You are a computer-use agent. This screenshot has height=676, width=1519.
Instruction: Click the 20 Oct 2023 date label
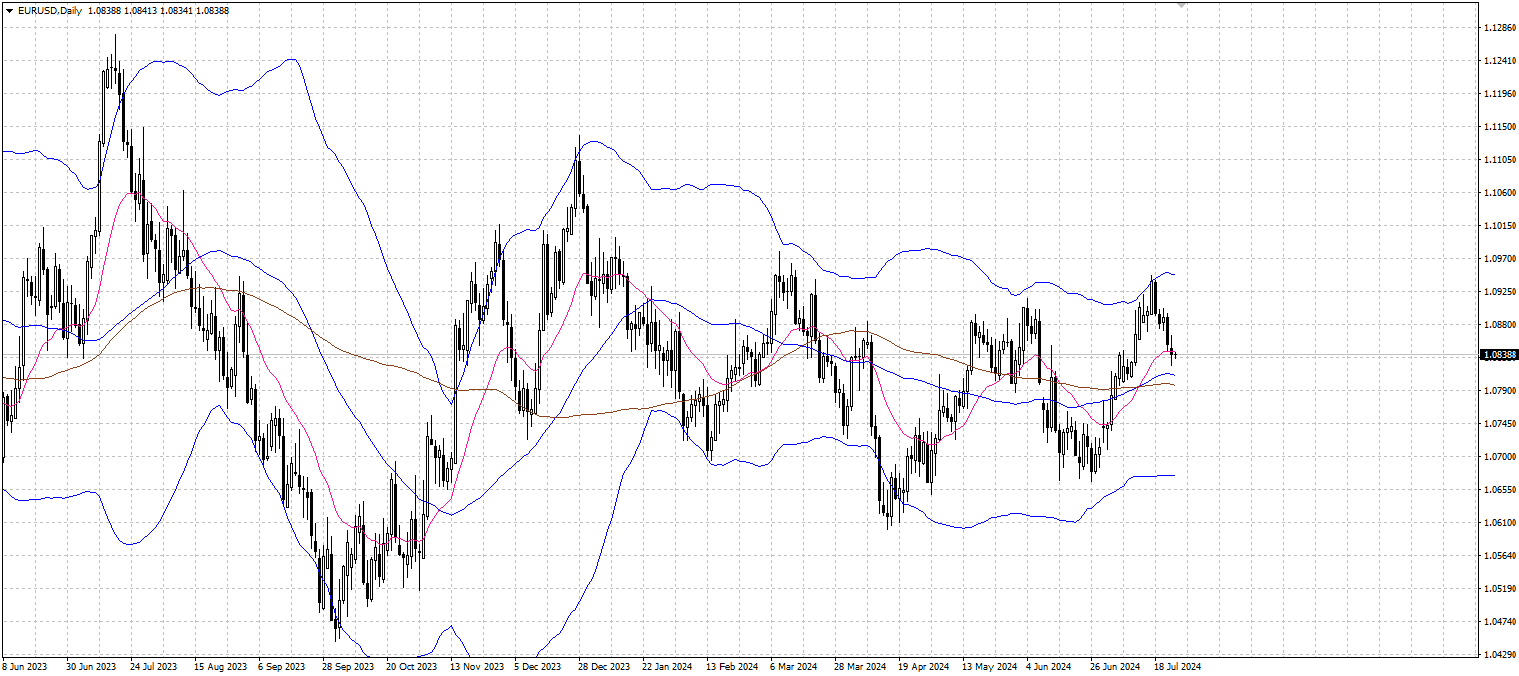click(412, 666)
